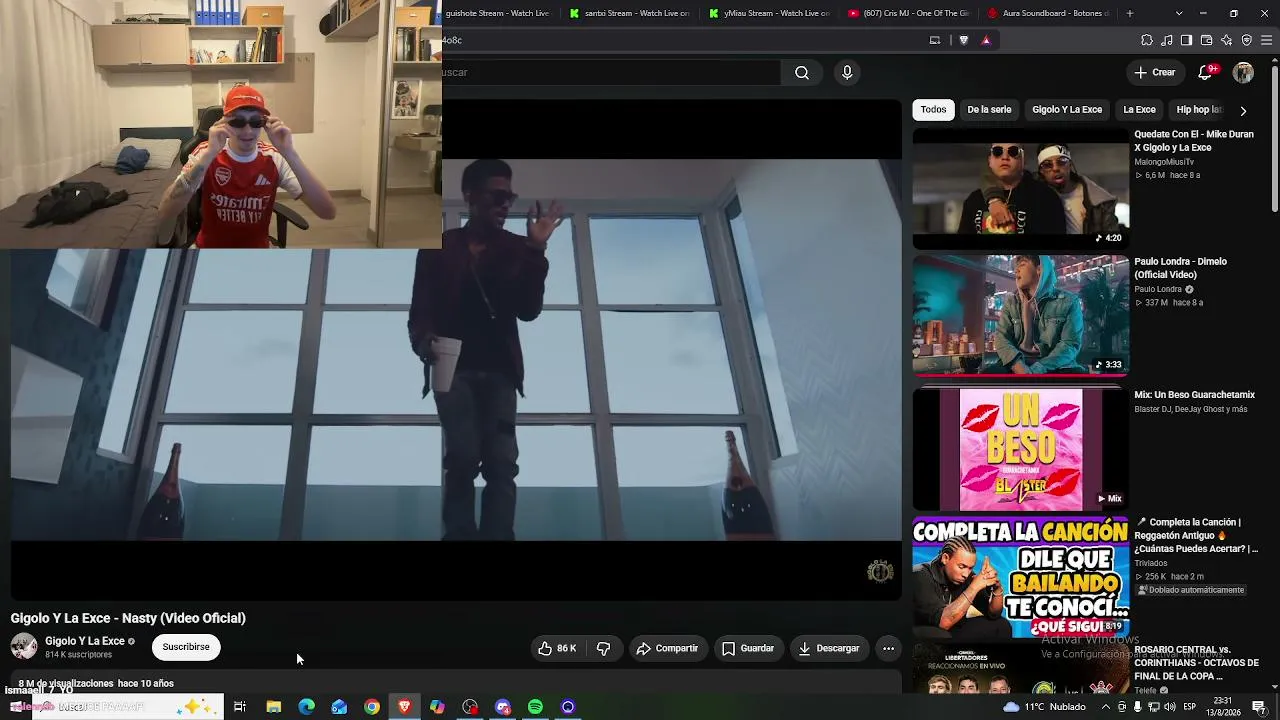Click the YouTube search magnifier icon

coord(802,72)
